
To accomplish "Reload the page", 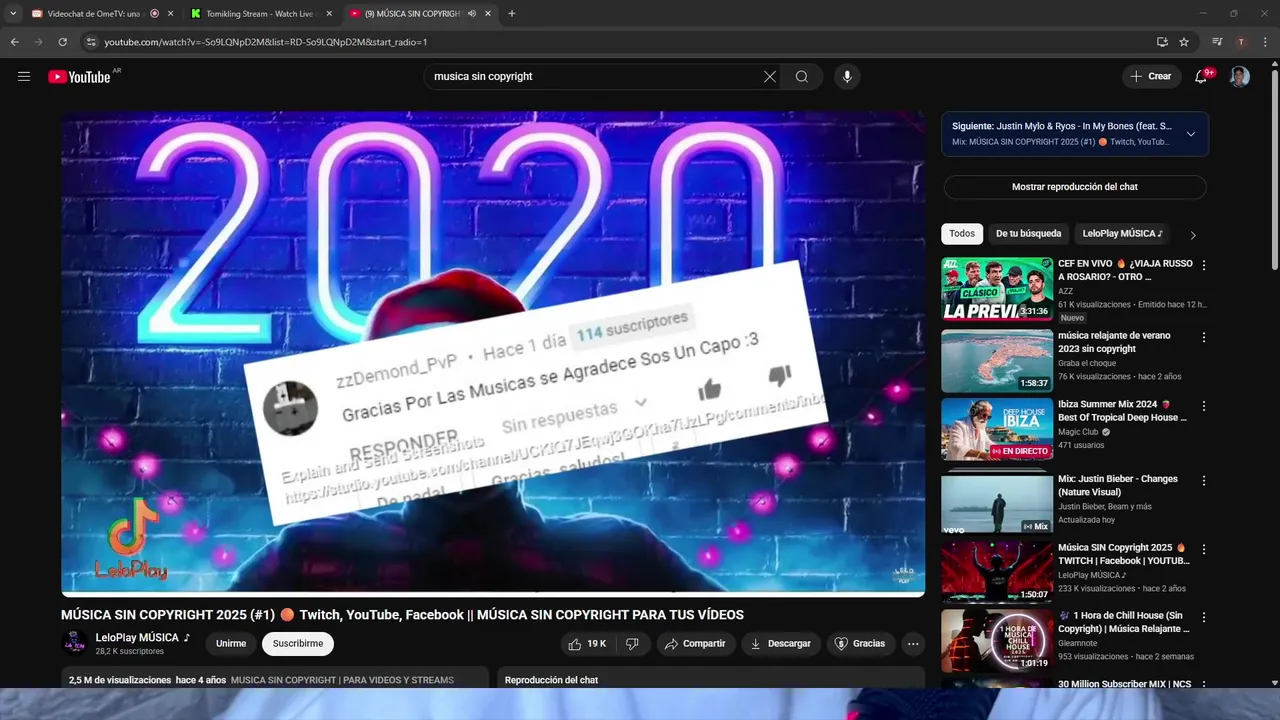I will click(x=62, y=42).
